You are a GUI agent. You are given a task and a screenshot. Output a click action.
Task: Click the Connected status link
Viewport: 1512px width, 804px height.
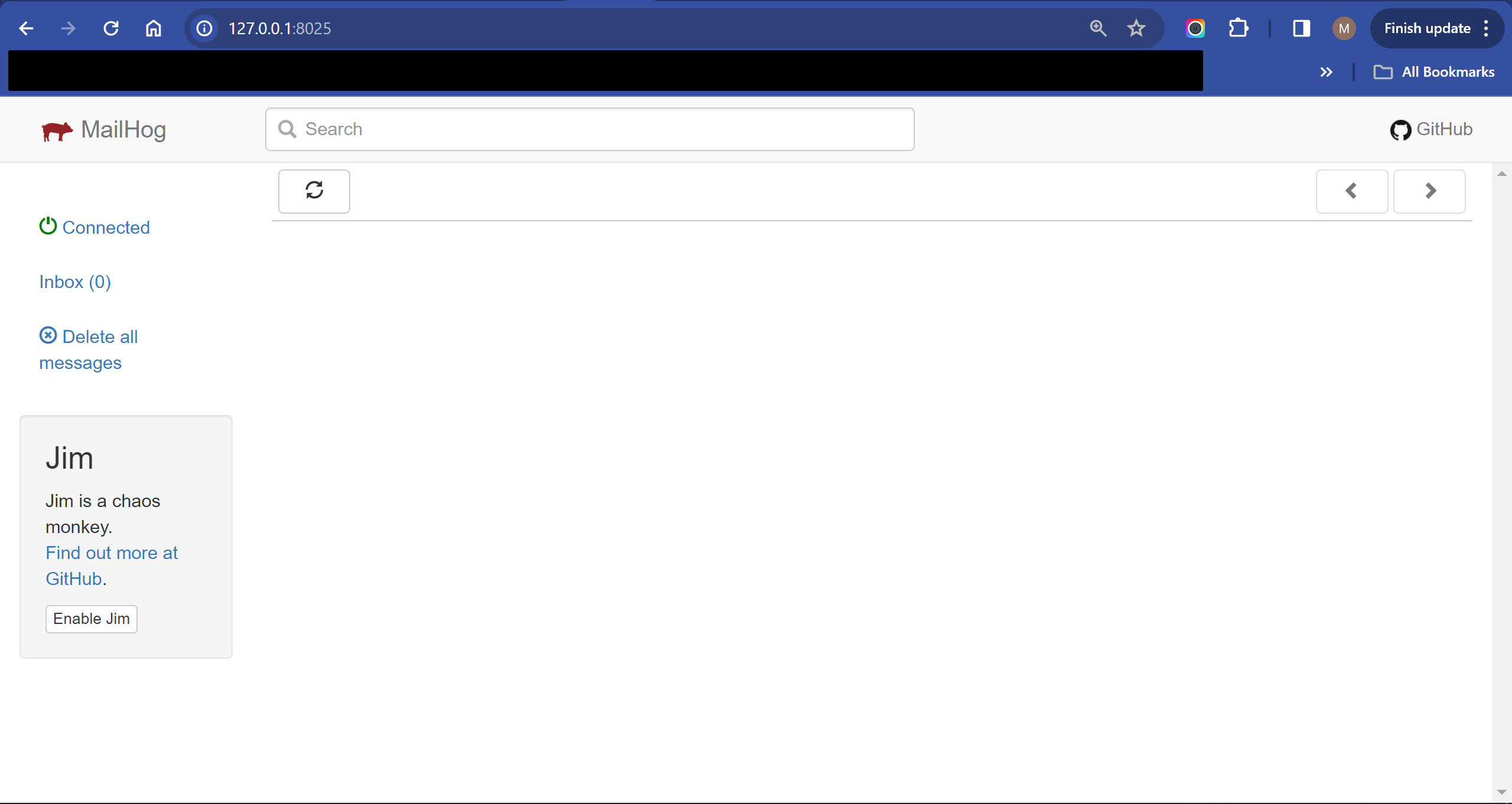click(106, 228)
